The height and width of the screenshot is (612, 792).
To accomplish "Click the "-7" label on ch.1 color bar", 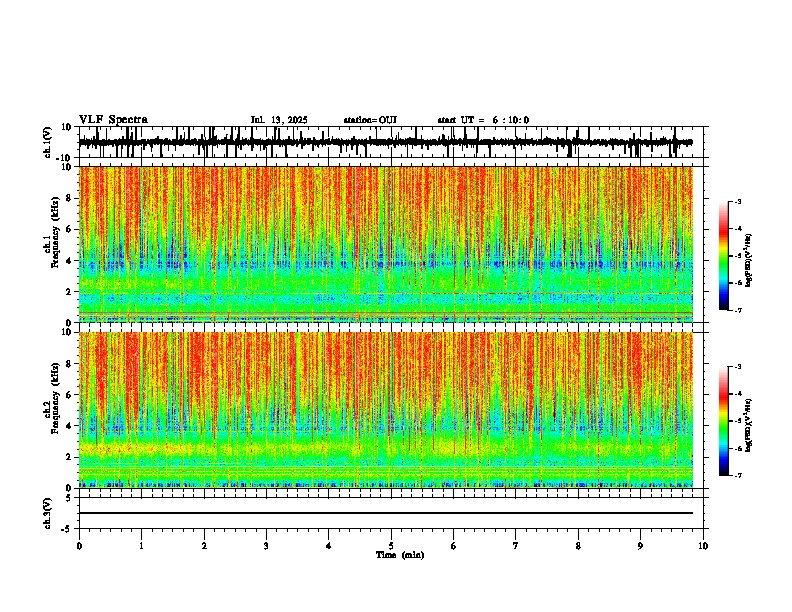I will (737, 310).
